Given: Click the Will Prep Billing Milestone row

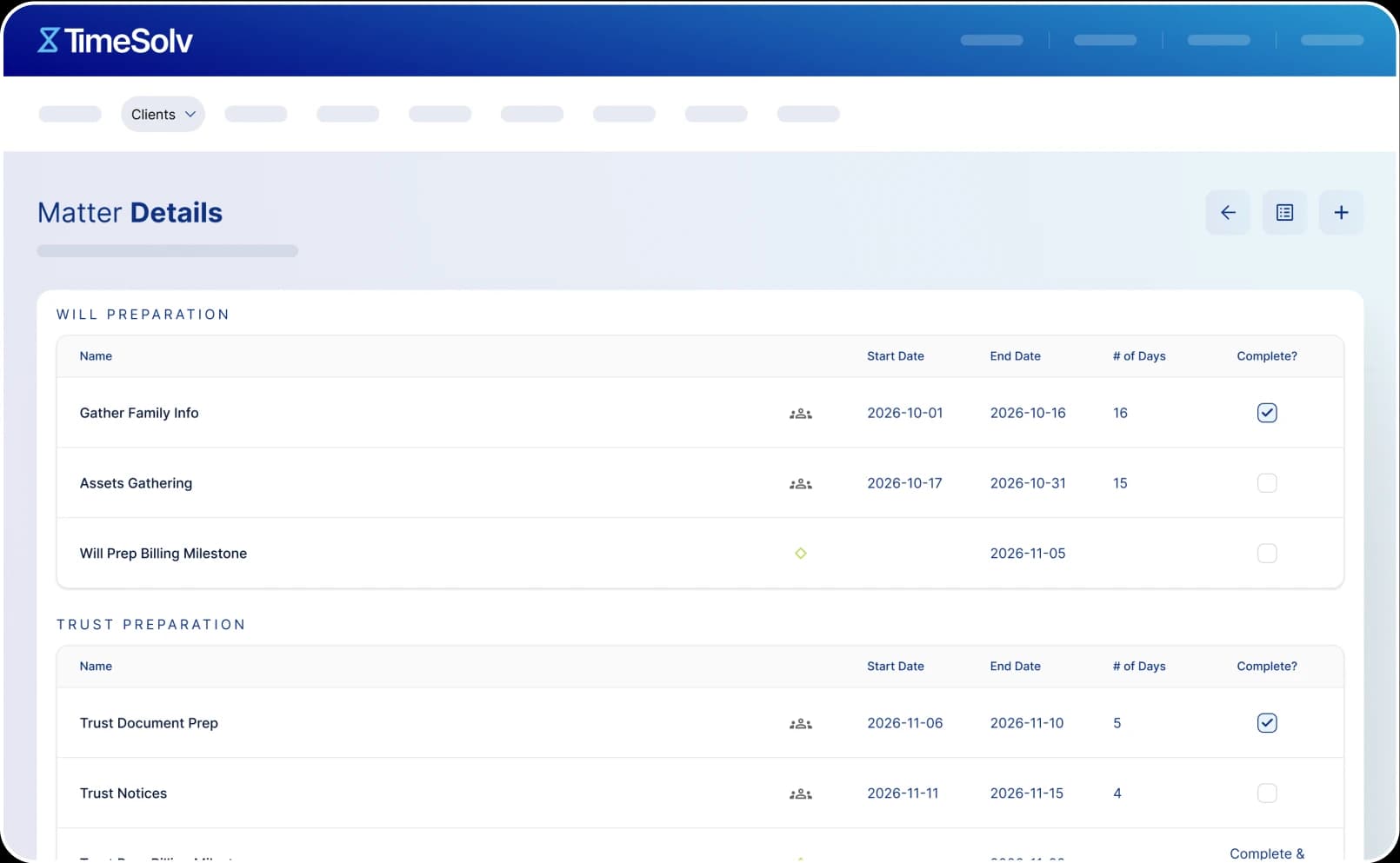Looking at the screenshot, I should coord(163,554).
